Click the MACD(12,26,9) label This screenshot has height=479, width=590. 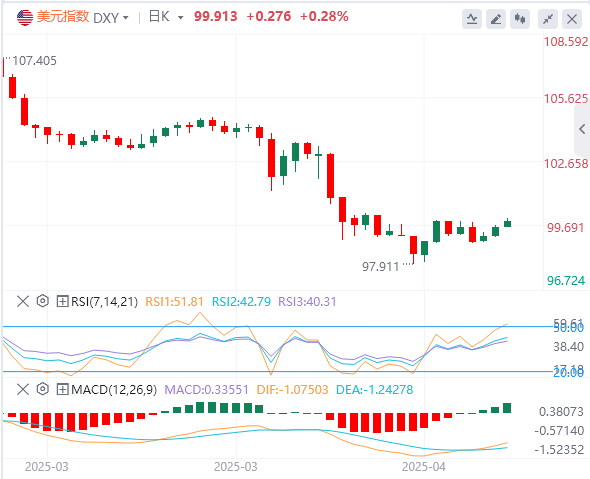(114, 390)
